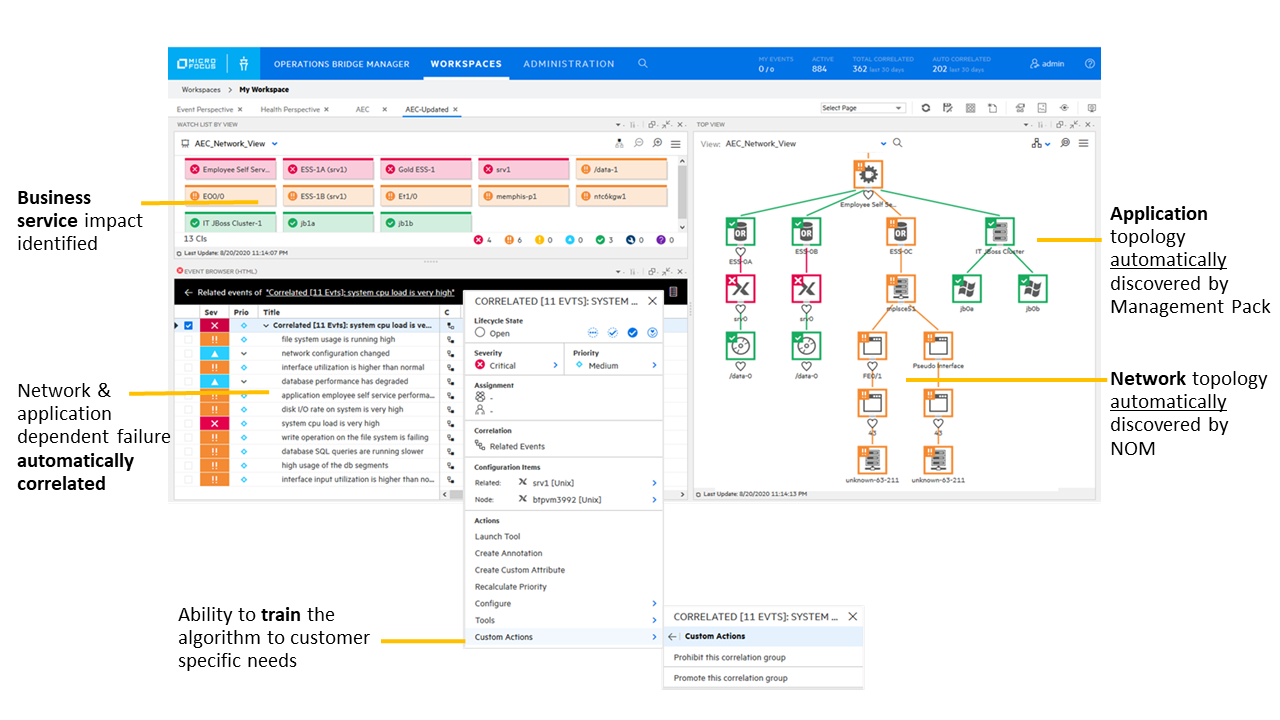
Task: Tick checkbox for file system usage event
Action: (x=188, y=340)
